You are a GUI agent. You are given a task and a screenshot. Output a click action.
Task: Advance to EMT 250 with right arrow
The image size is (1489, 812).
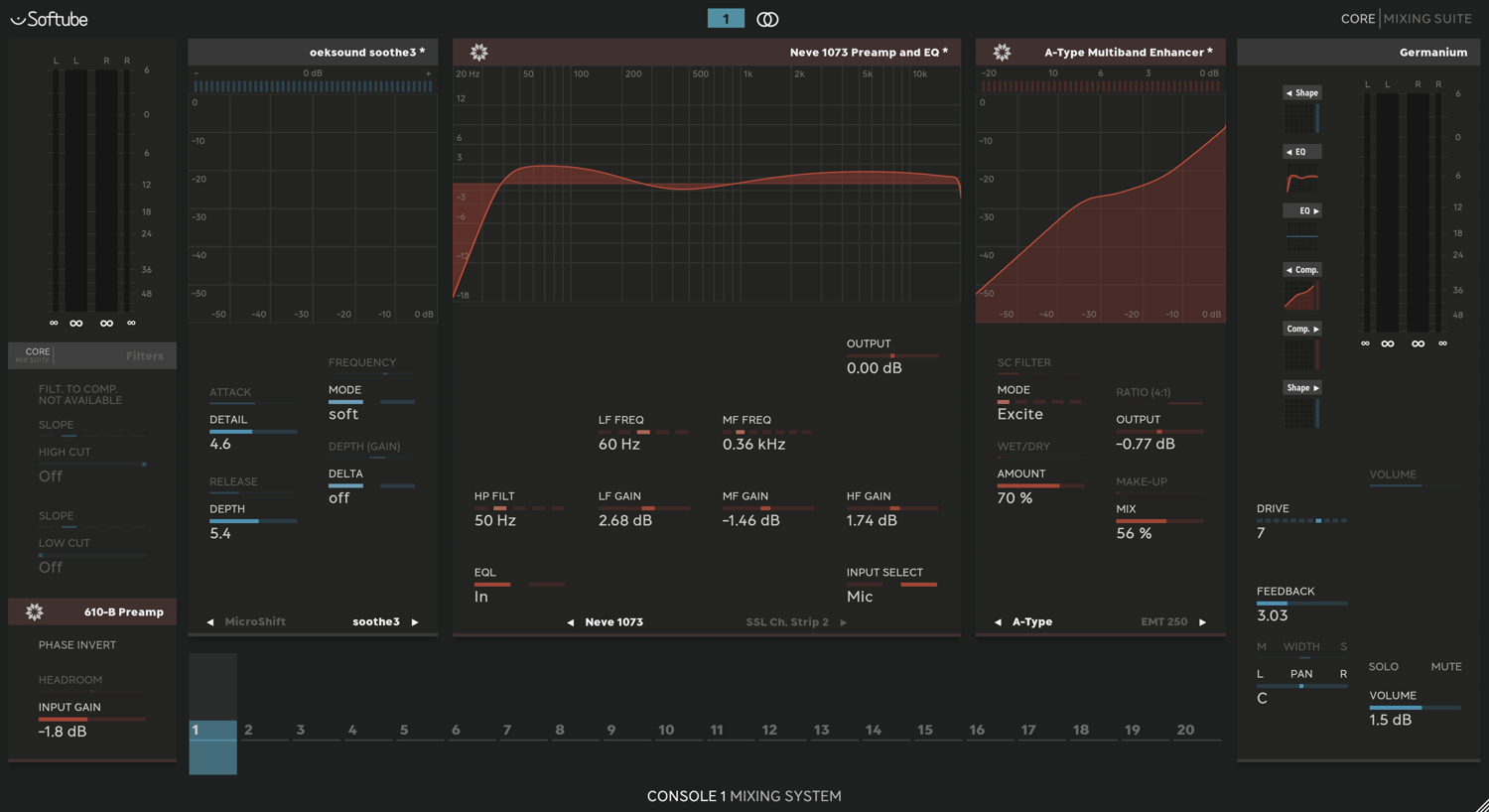tap(1202, 622)
